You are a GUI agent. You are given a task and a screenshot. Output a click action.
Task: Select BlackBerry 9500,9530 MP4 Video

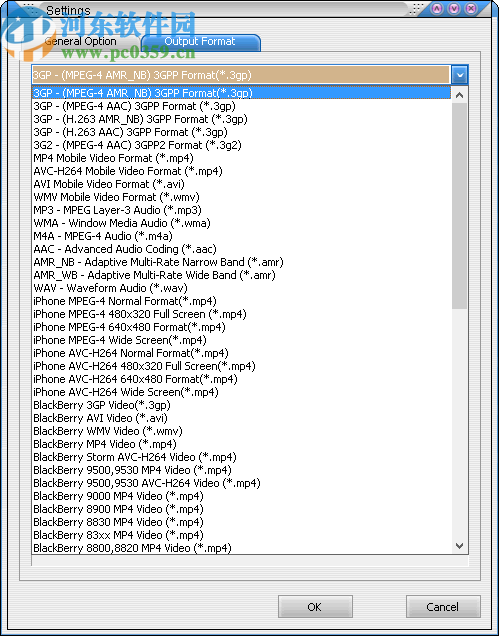click(241, 470)
